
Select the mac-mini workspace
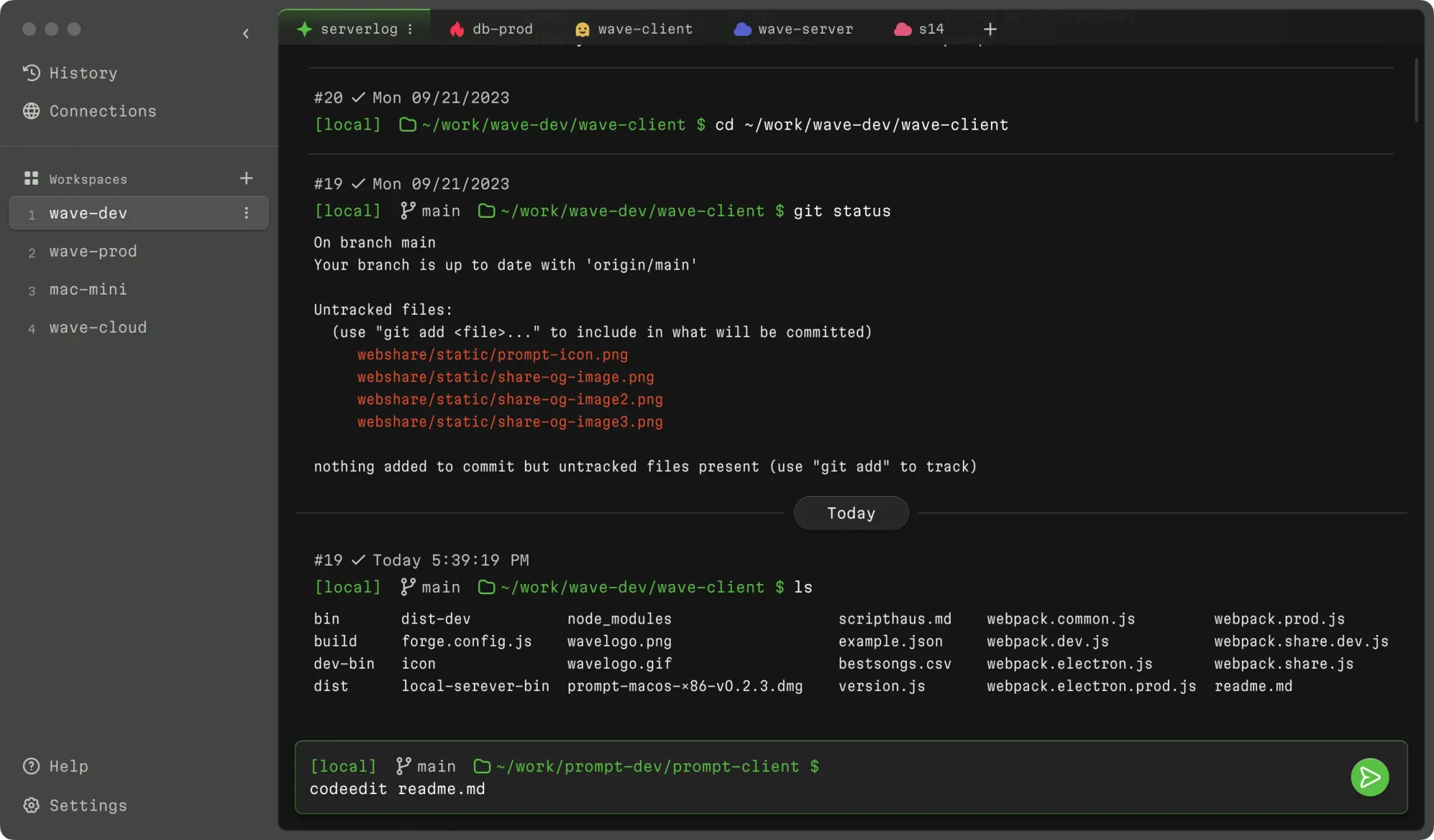pos(87,290)
